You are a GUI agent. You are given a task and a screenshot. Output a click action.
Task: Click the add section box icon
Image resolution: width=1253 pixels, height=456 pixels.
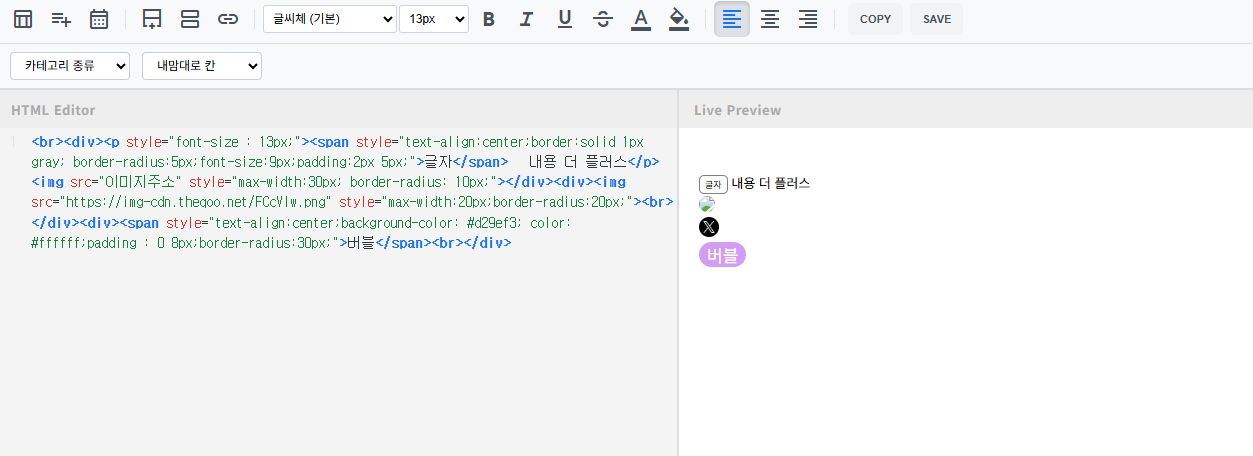152,19
